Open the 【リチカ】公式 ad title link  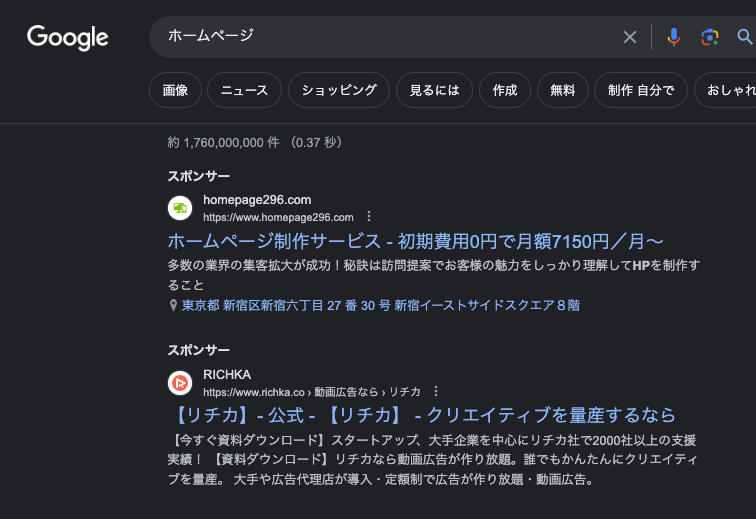[421, 415]
